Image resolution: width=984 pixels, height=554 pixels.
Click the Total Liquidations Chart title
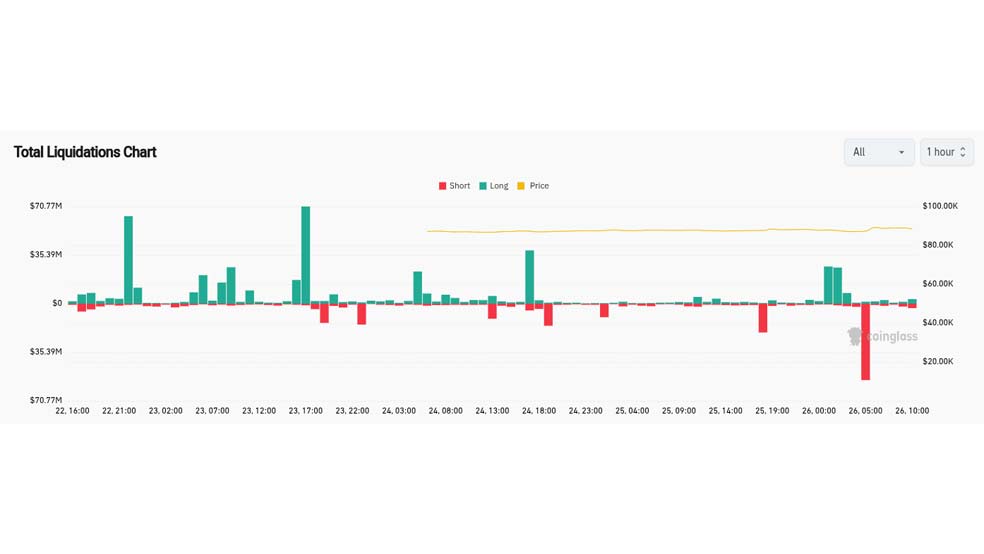point(85,152)
